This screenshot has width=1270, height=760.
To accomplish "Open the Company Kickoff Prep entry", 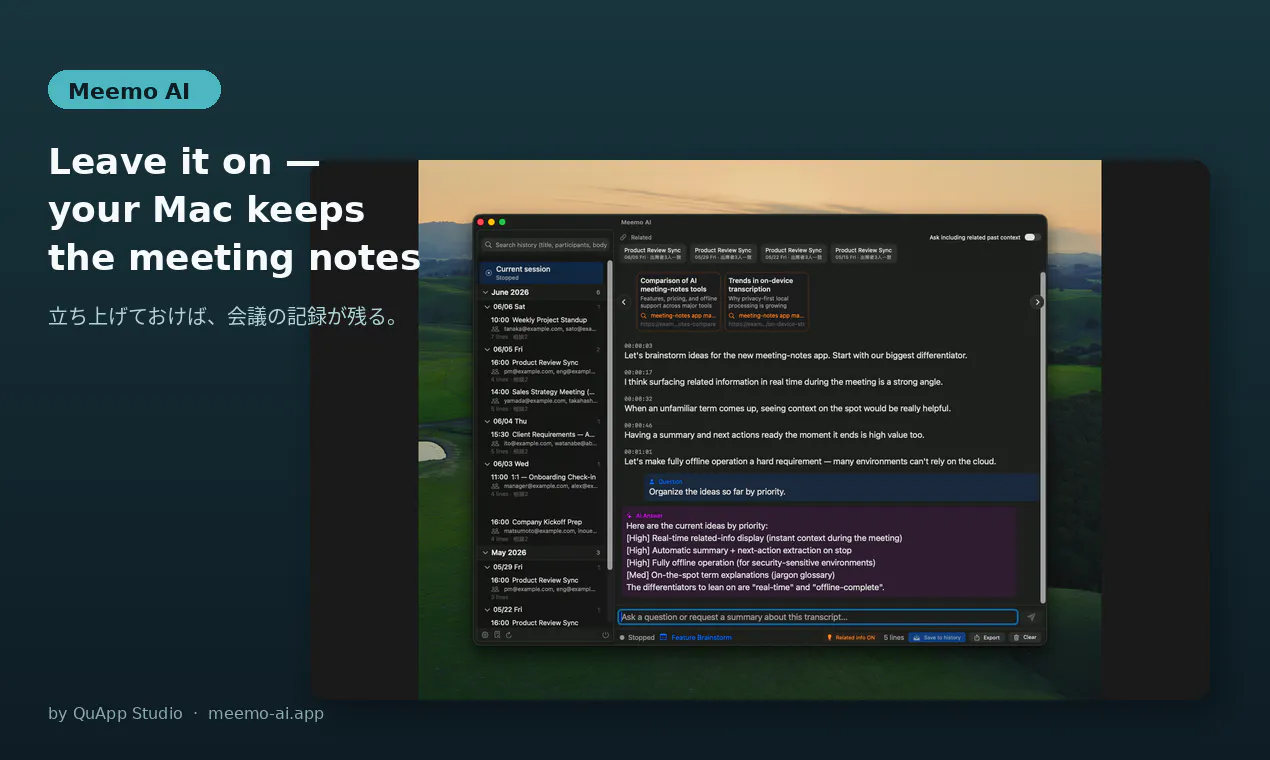I will click(x=544, y=530).
